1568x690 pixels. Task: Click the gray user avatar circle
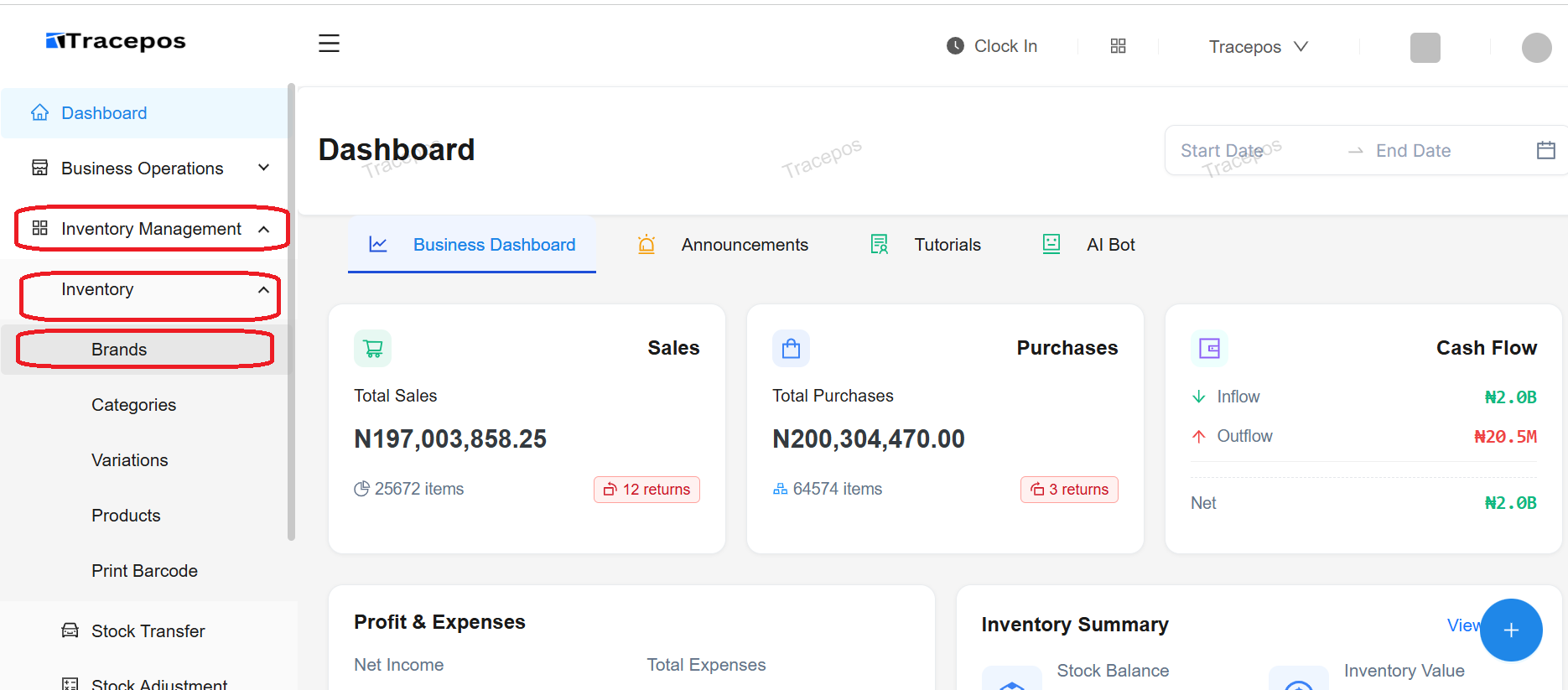point(1537,48)
